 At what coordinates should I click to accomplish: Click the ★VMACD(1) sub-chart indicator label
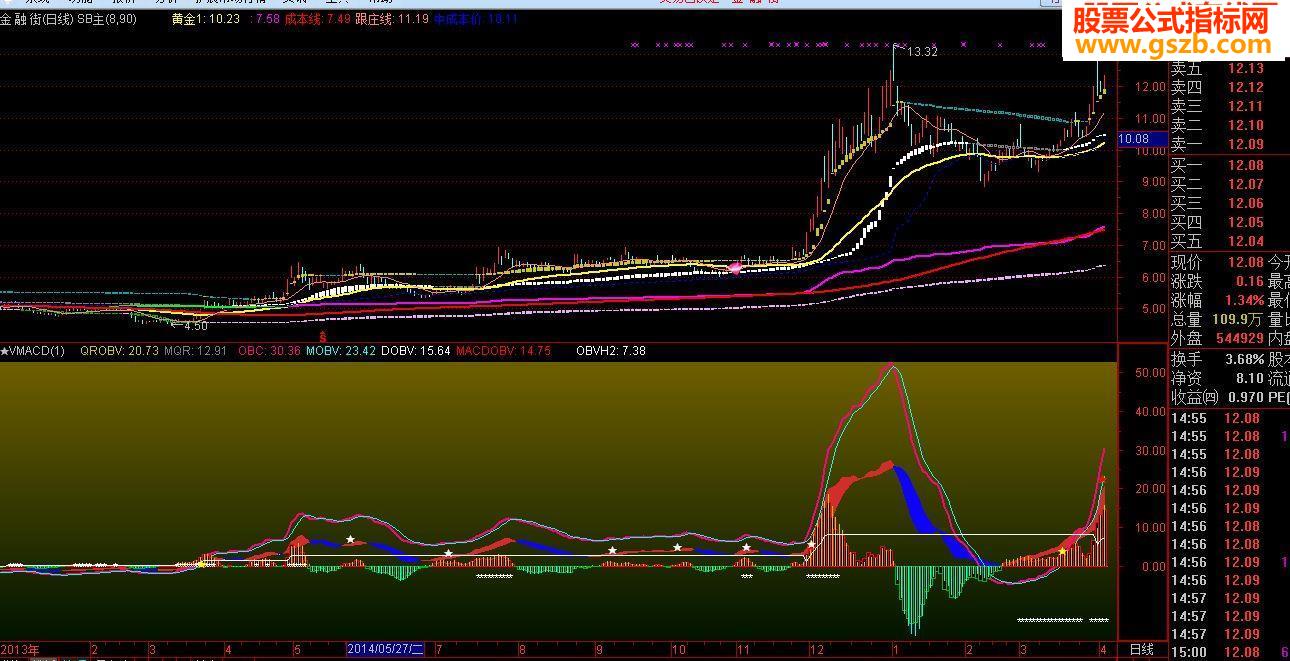coord(32,351)
